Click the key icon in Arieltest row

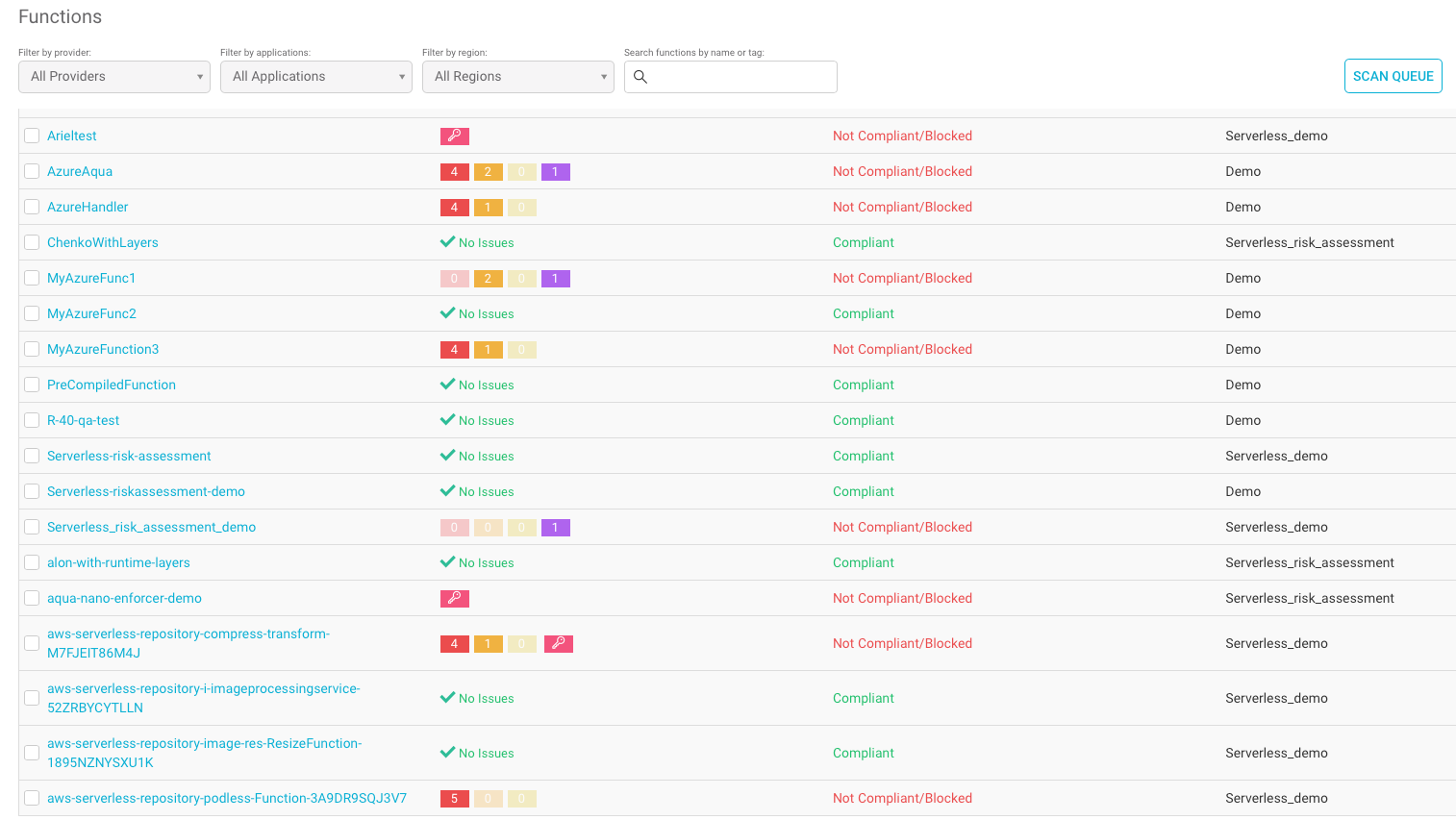[455, 137]
